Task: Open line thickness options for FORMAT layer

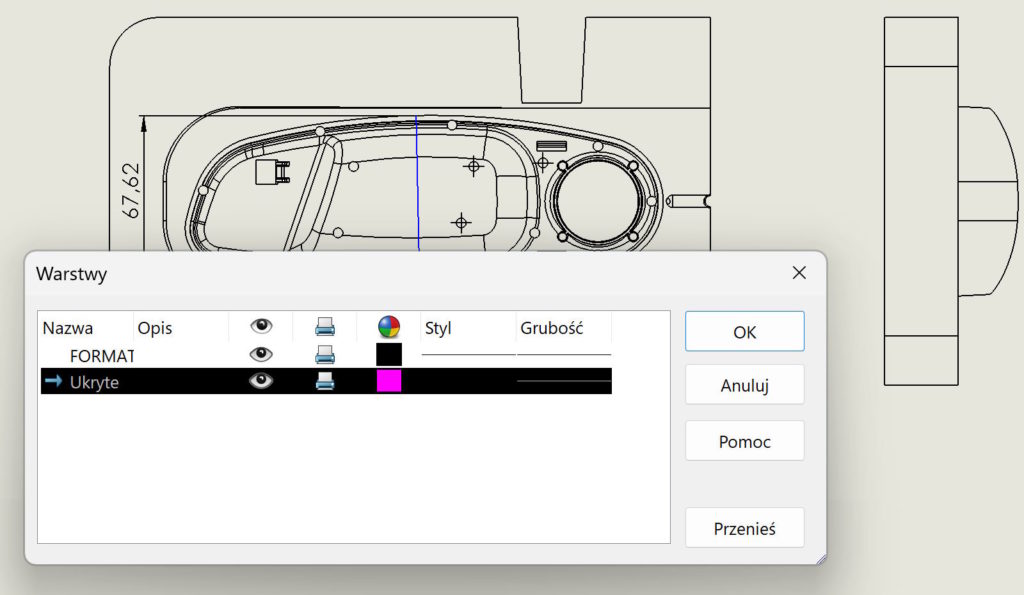Action: pos(564,354)
